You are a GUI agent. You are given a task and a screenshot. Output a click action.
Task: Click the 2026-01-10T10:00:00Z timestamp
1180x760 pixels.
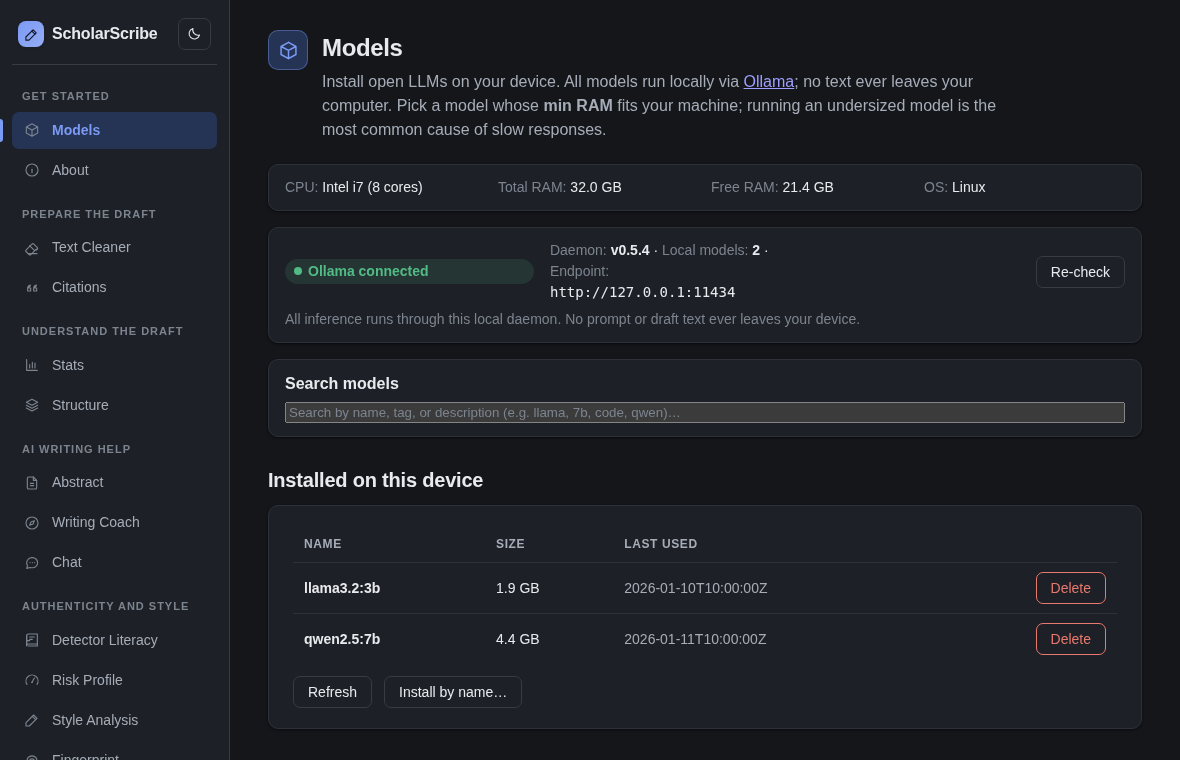coord(695,588)
